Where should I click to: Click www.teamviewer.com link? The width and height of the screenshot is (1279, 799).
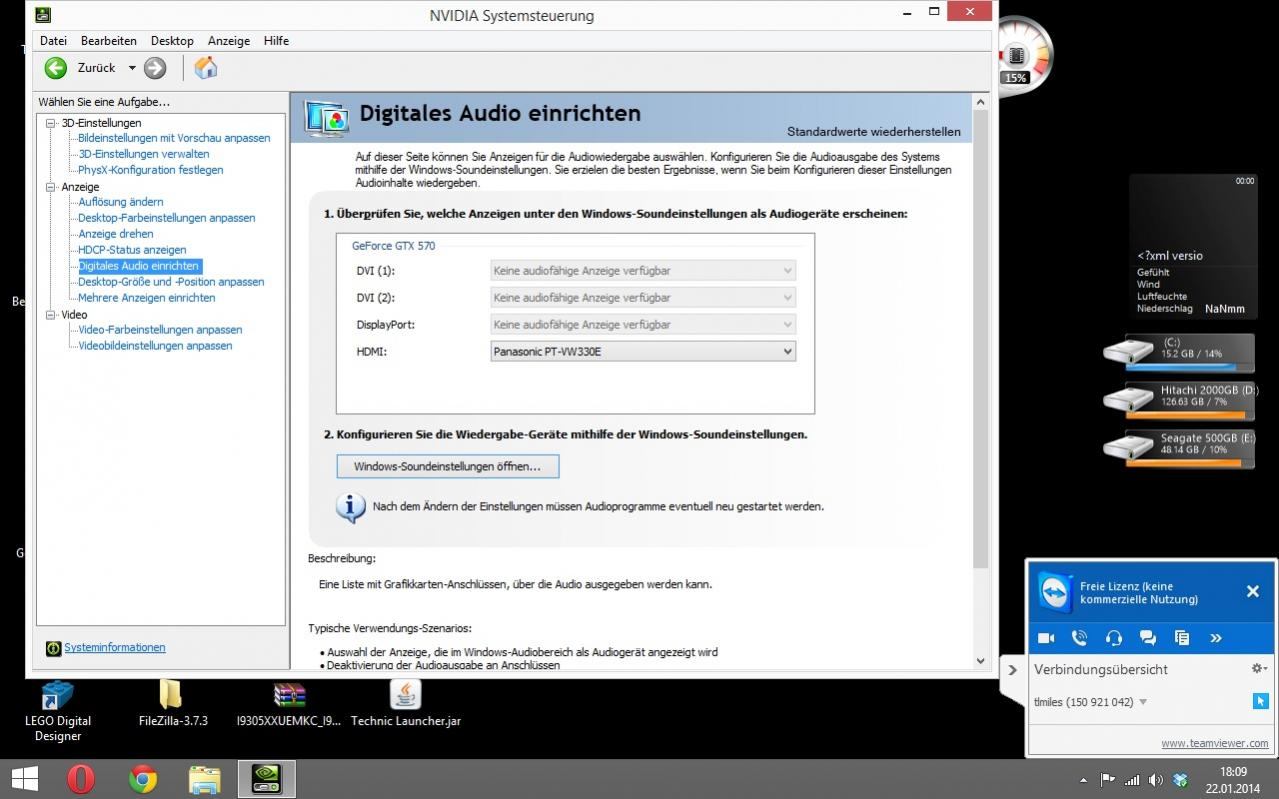1214,743
